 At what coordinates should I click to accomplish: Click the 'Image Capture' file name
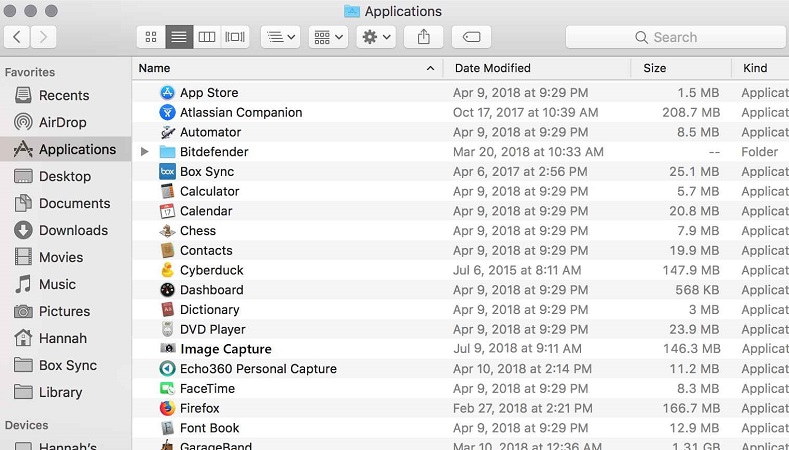226,349
